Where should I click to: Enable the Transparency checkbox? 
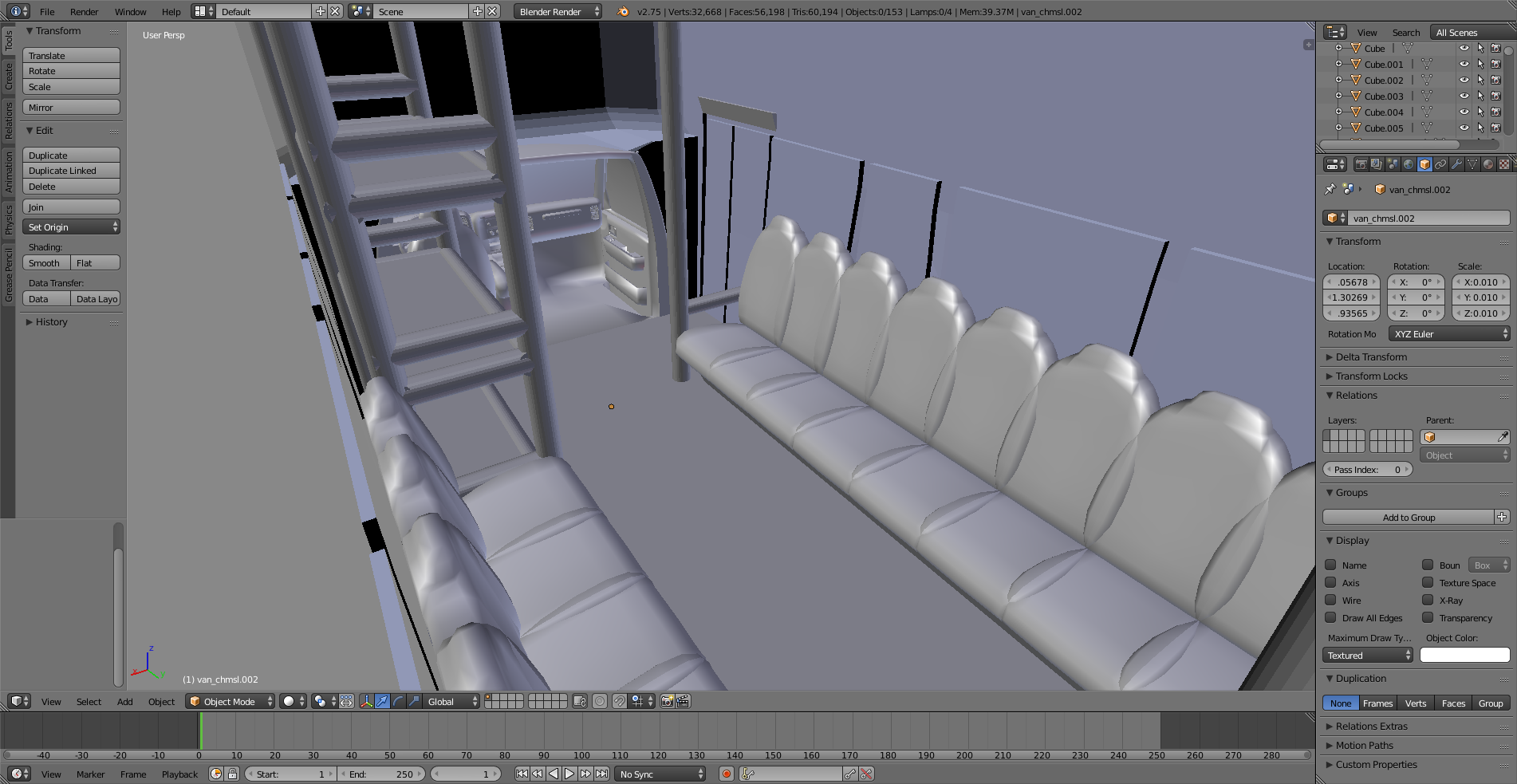pos(1428,617)
